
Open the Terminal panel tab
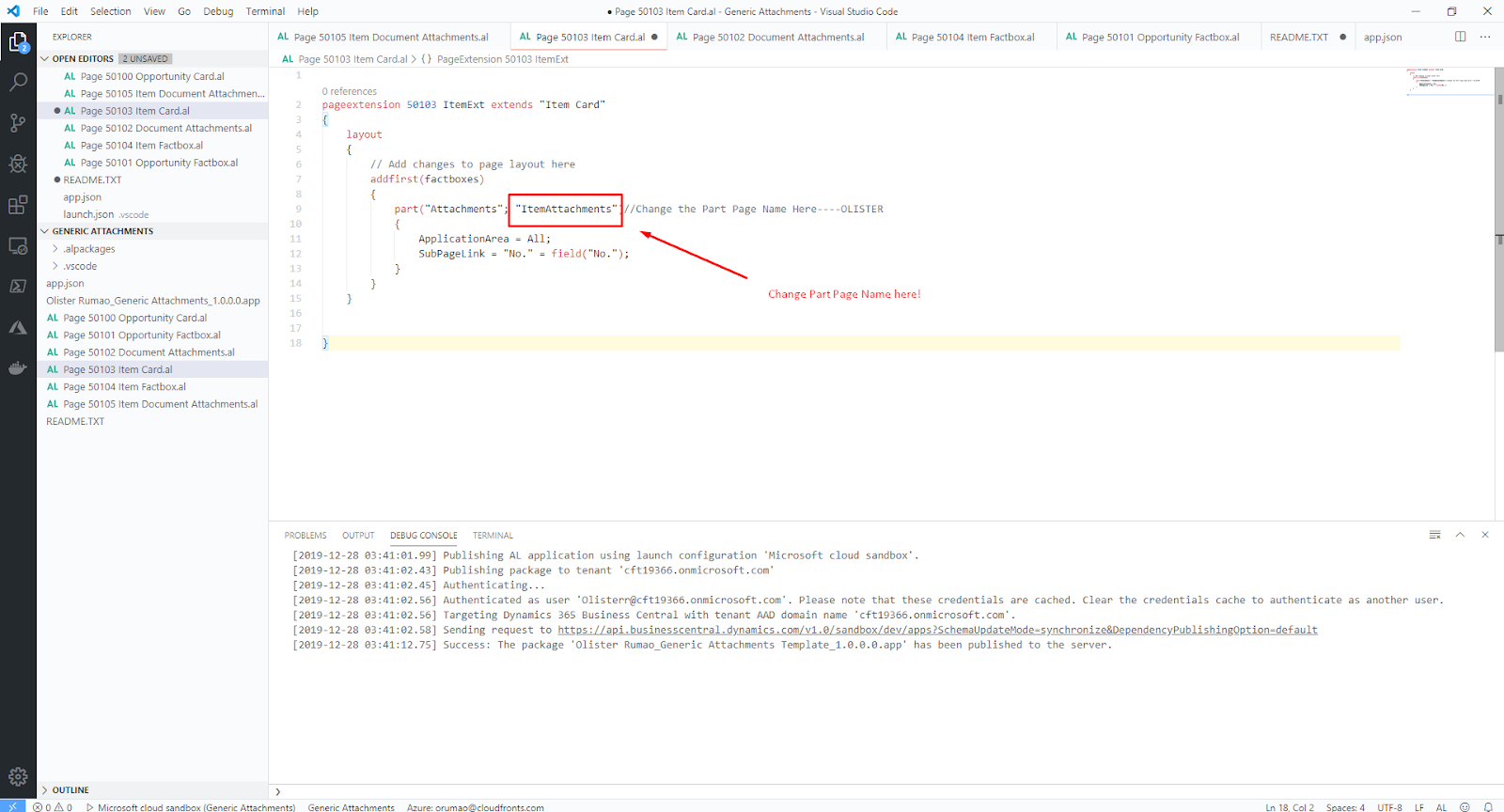493,536
